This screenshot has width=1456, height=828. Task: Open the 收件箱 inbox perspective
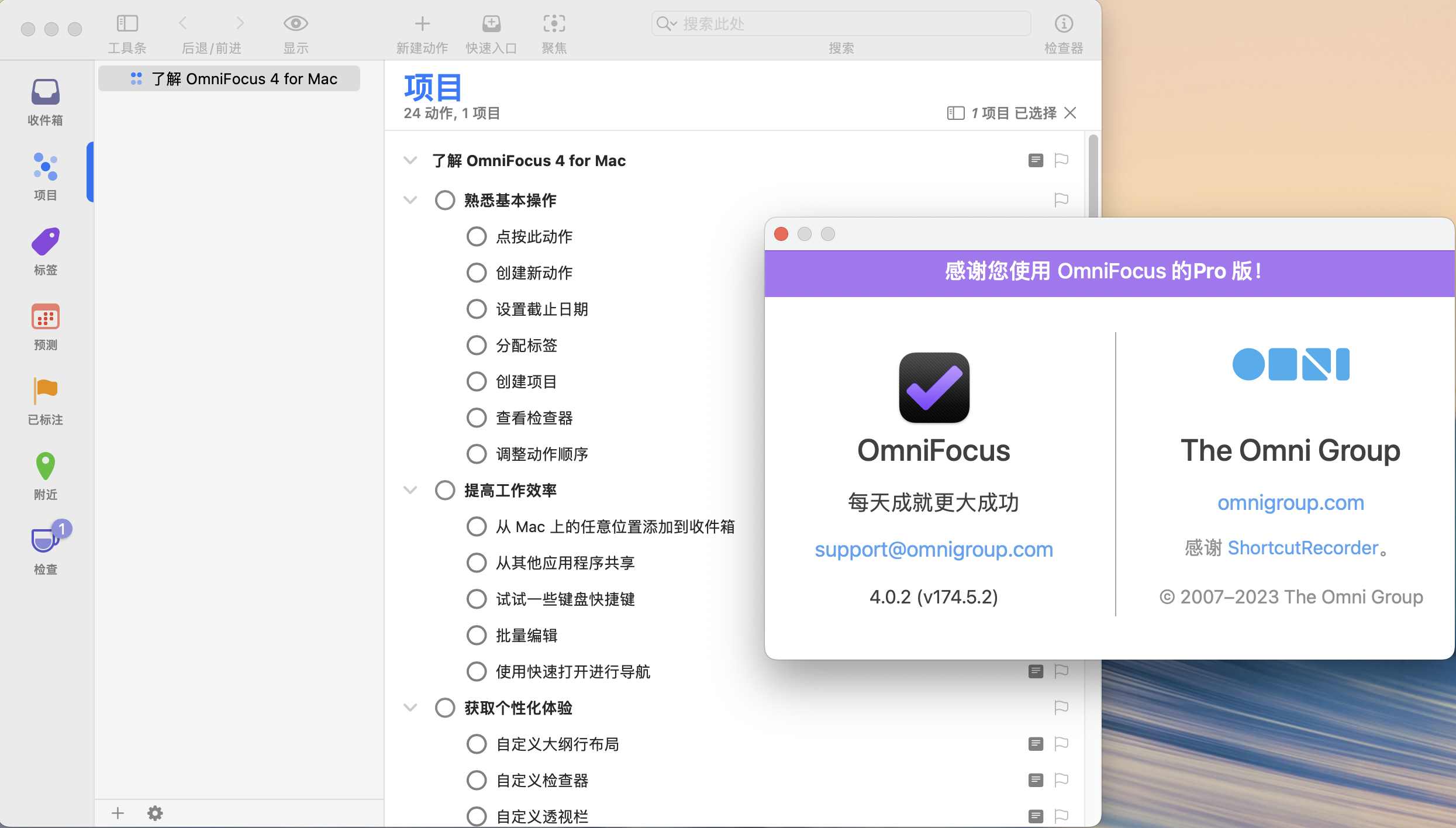(46, 102)
